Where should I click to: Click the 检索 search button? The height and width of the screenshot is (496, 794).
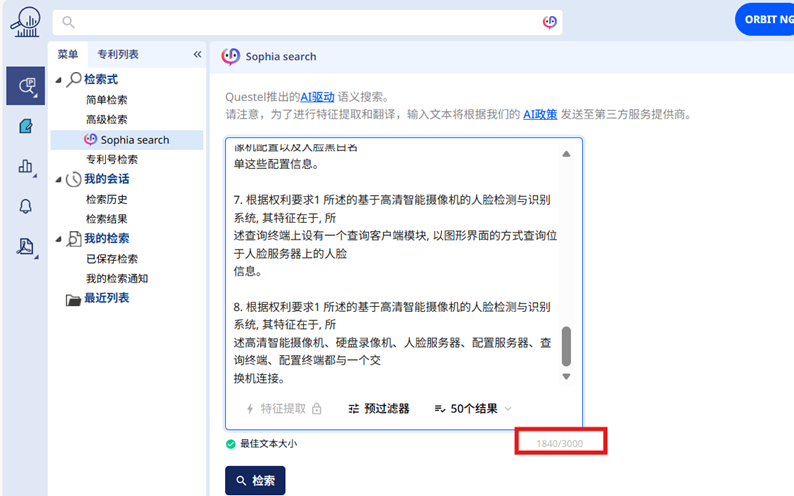click(255, 480)
